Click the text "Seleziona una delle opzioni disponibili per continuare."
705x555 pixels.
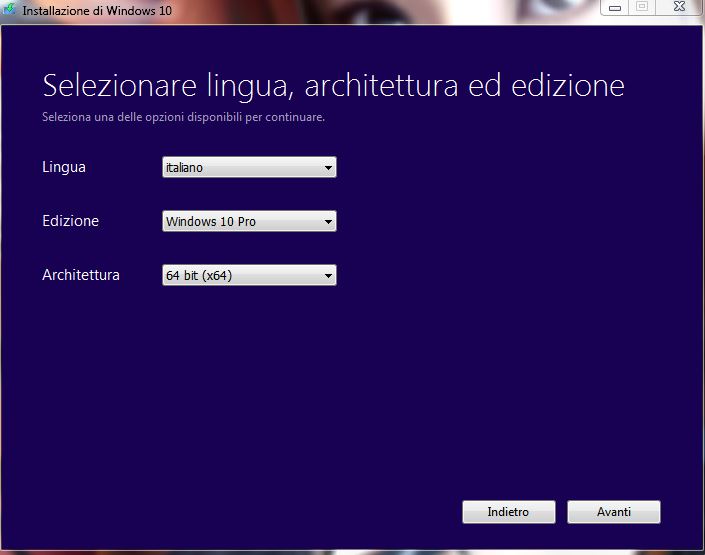coord(183,117)
